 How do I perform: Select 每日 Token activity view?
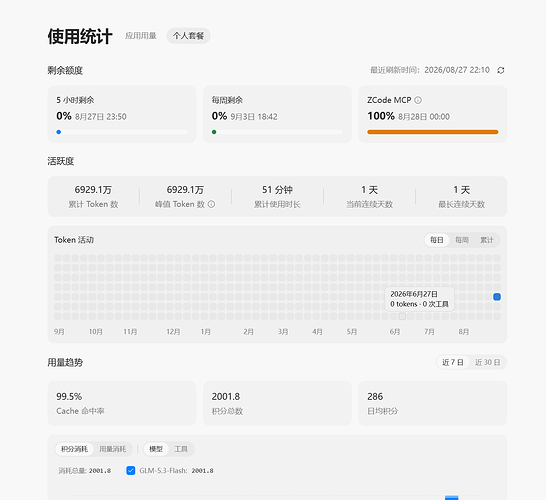pos(437,240)
